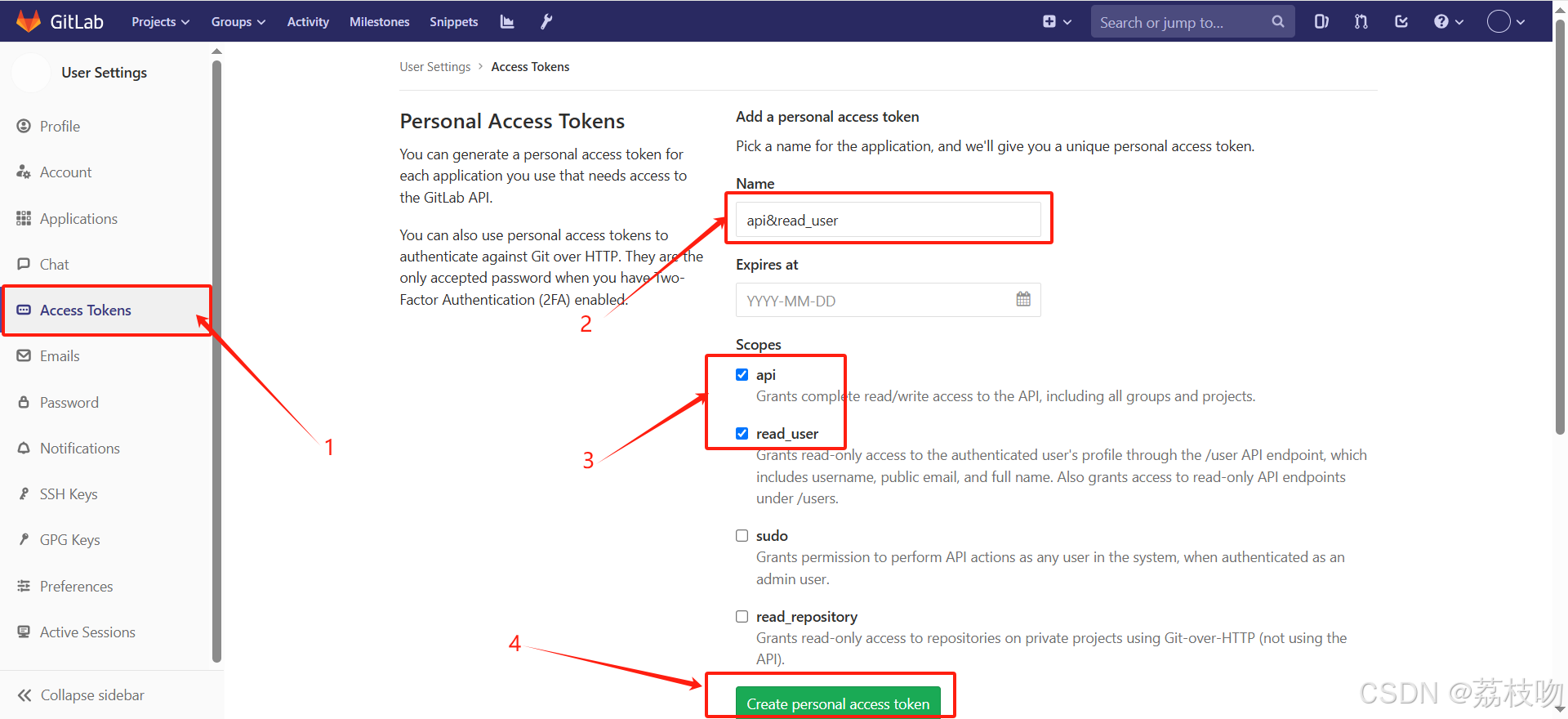
Task: Click the Expires at date field
Action: [889, 300]
